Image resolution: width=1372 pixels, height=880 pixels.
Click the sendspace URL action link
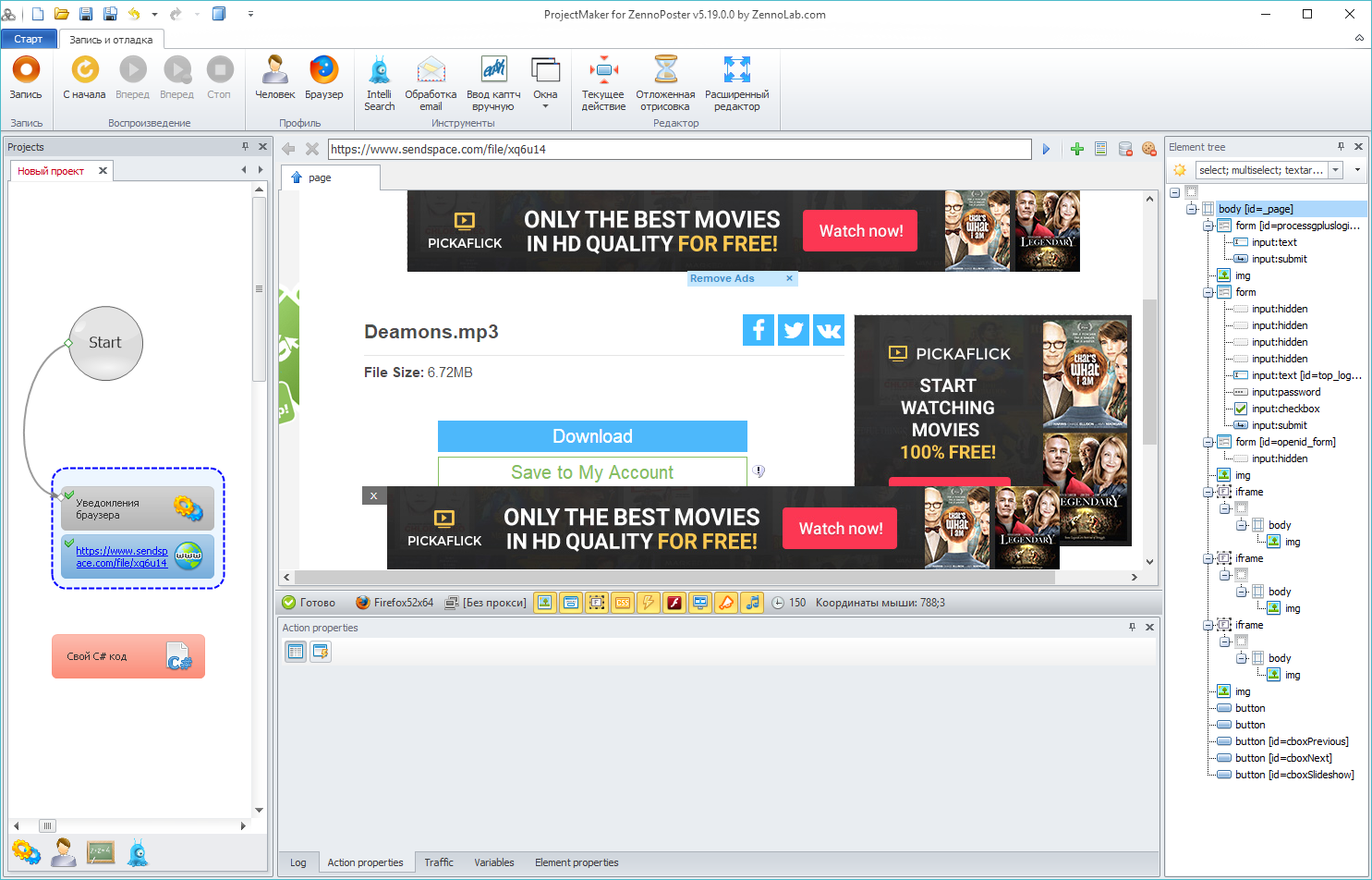pos(122,556)
